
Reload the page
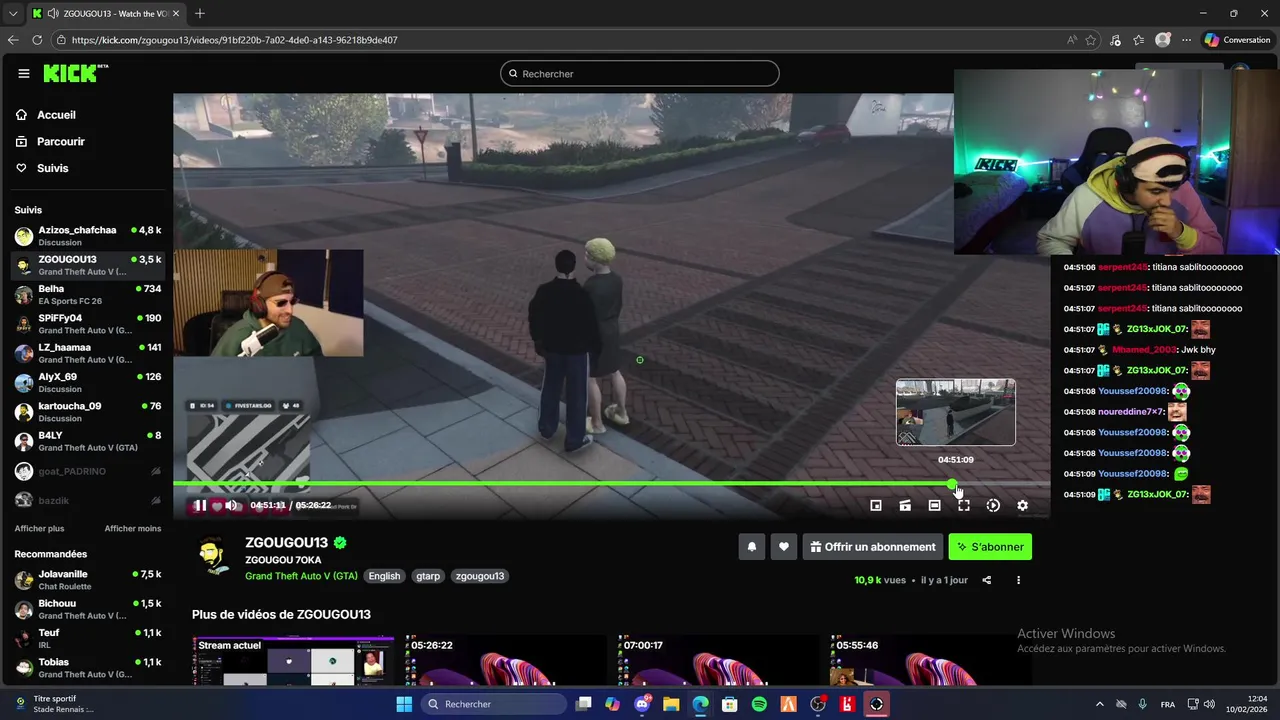coord(37,40)
